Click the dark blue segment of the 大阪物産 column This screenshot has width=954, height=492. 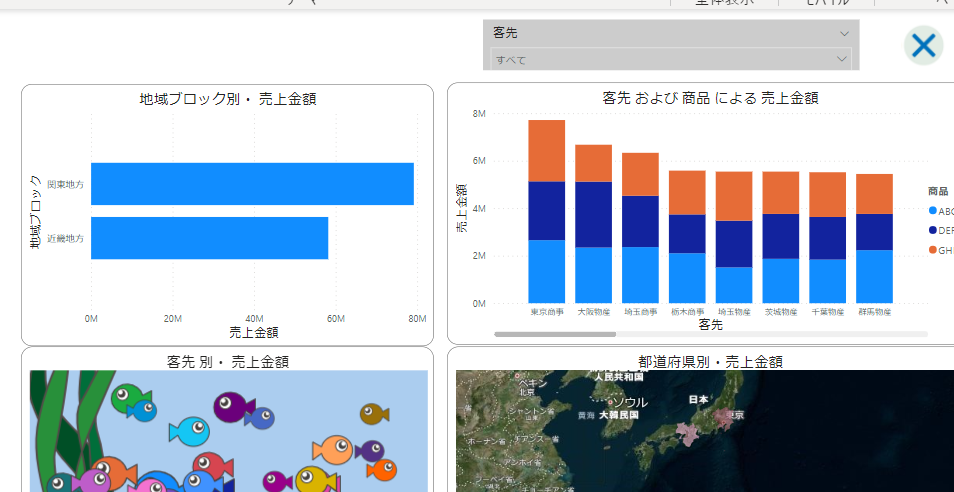(593, 214)
